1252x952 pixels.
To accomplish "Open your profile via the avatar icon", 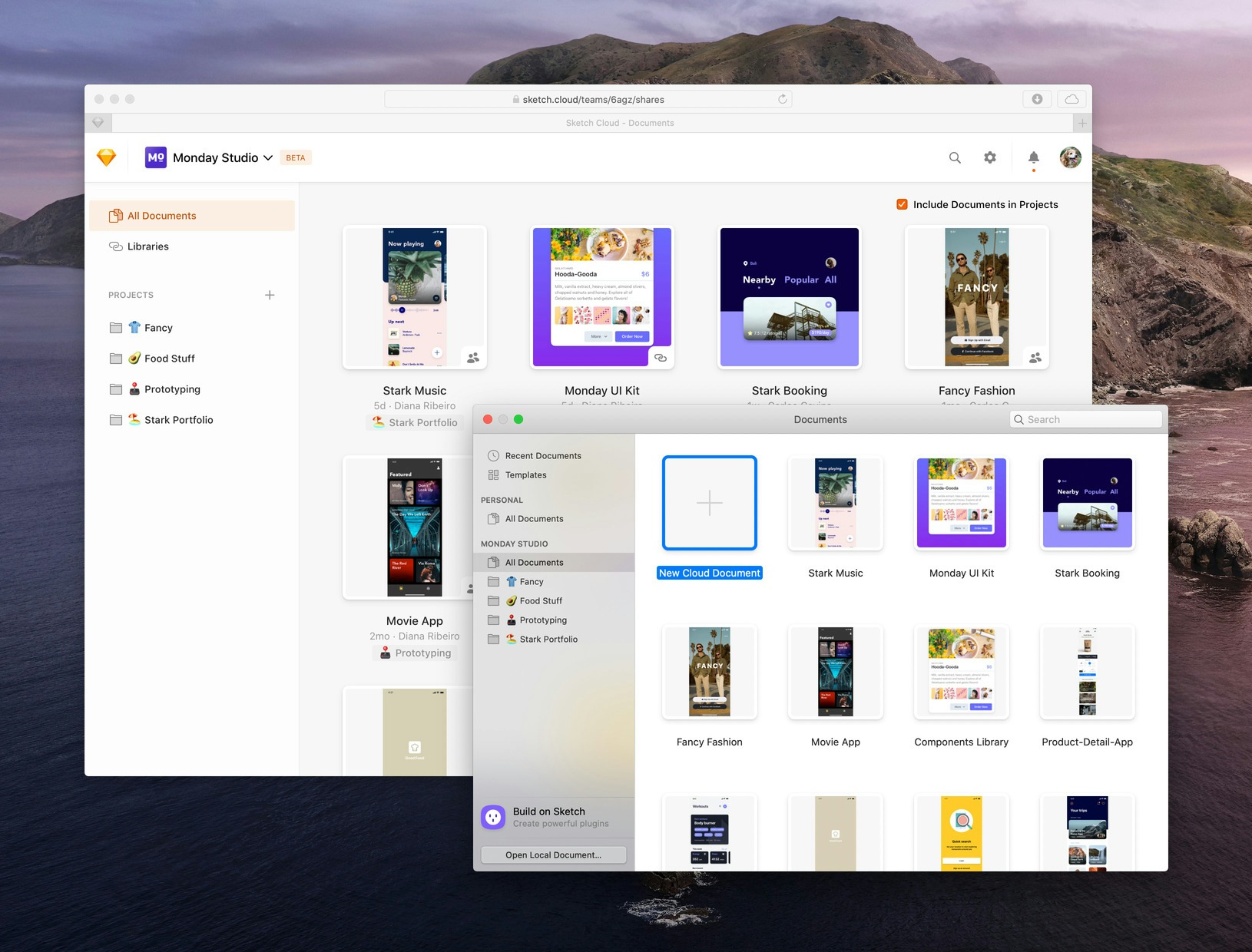I will pyautogui.click(x=1070, y=157).
